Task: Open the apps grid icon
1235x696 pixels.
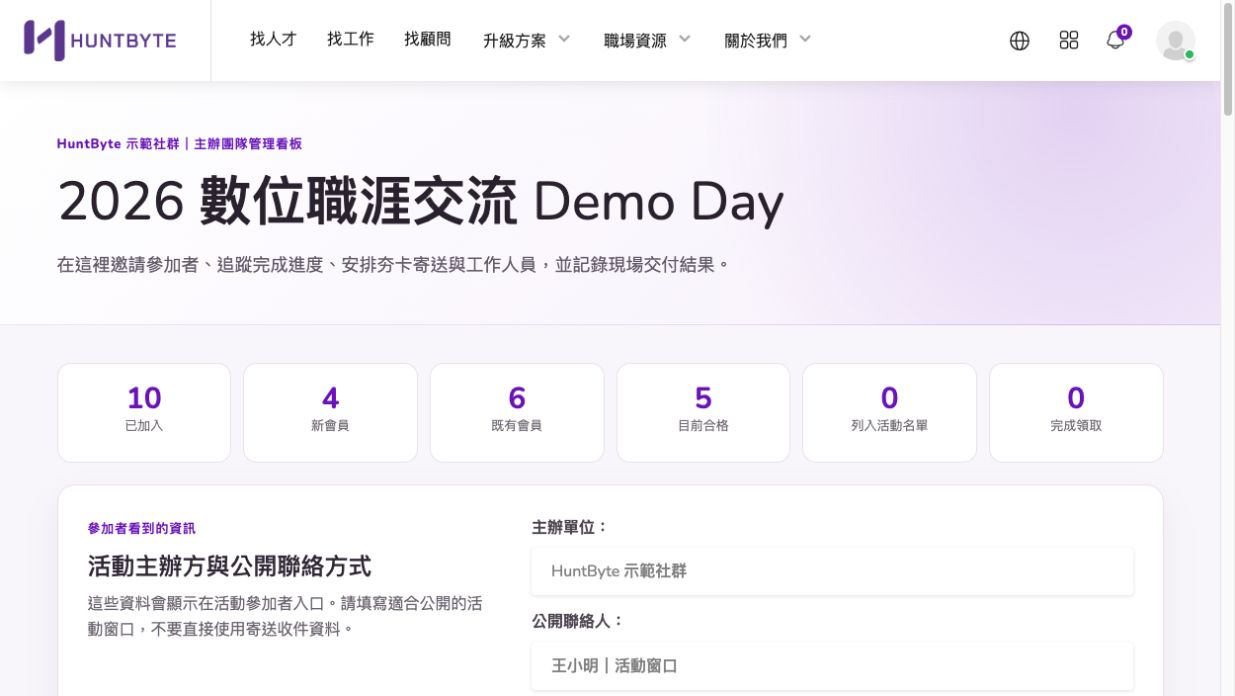Action: coord(1069,40)
